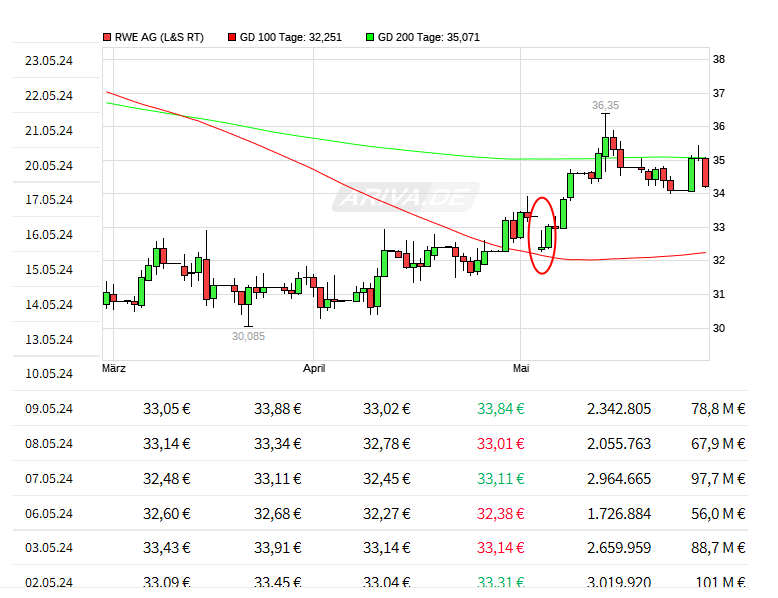Click the high price 33,91 €
Image resolution: width=778 pixels, height=598 pixels.
(x=278, y=547)
